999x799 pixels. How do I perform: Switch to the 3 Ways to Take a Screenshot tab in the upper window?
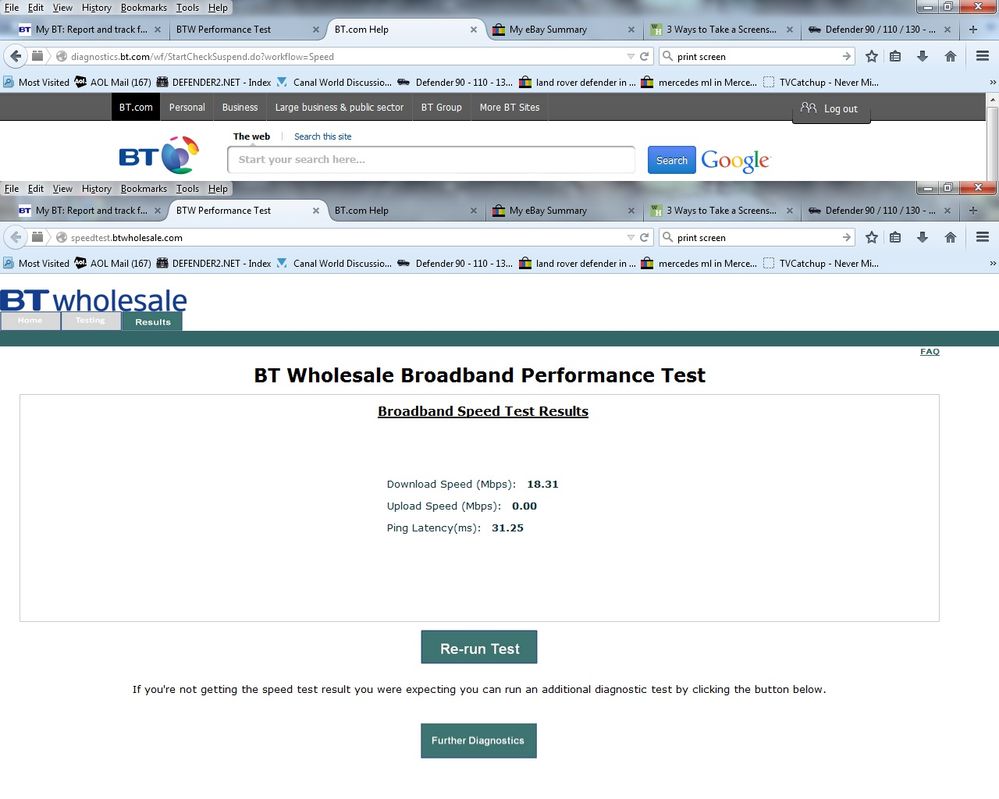point(722,29)
